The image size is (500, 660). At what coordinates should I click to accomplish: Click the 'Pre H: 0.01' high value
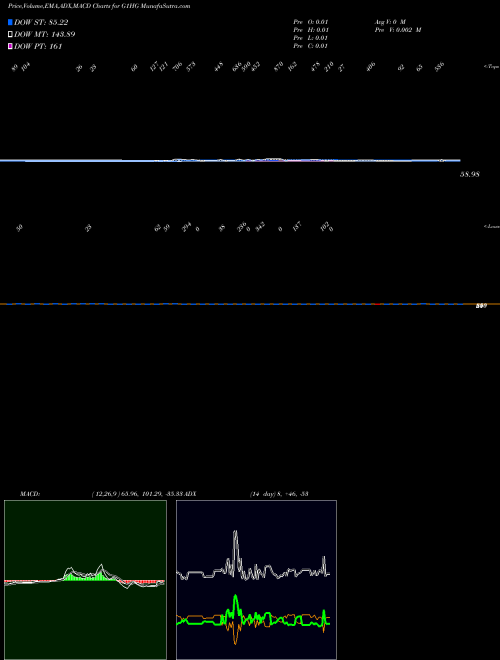click(311, 30)
